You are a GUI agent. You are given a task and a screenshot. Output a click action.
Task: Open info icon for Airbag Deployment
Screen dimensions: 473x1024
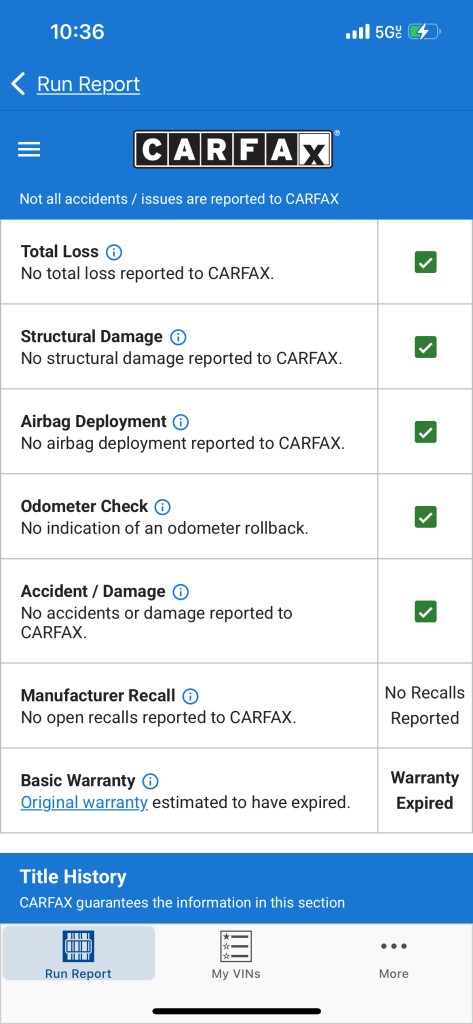(x=180, y=422)
